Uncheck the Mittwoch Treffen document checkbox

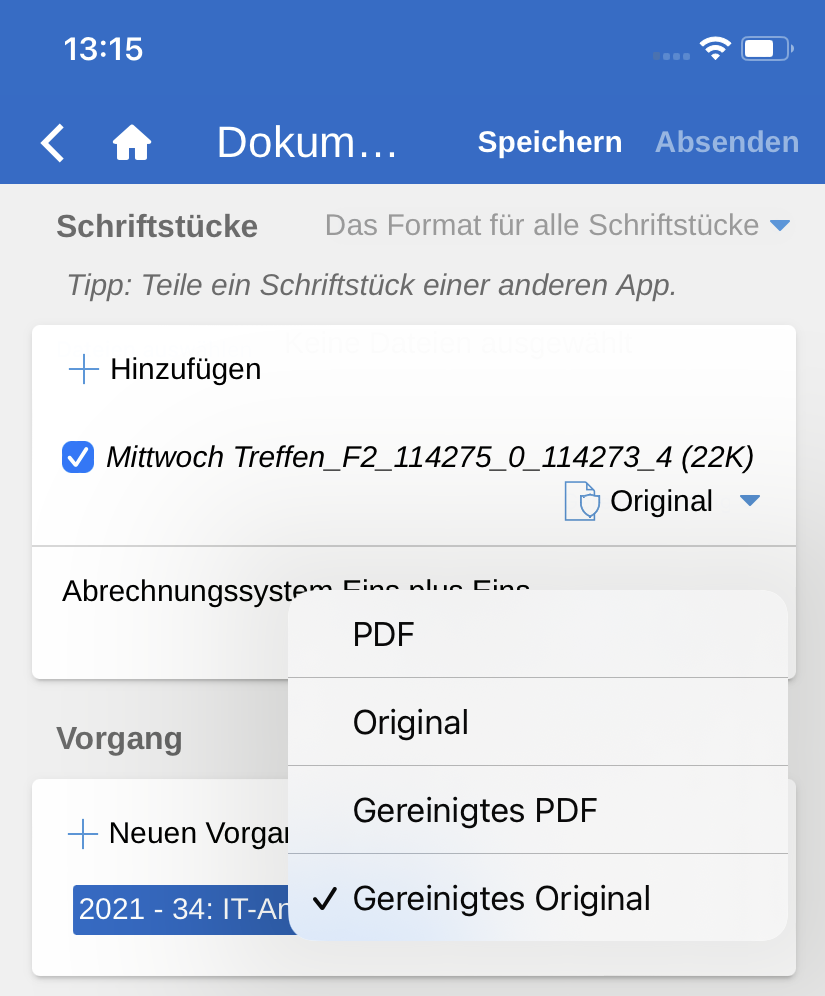(78, 458)
